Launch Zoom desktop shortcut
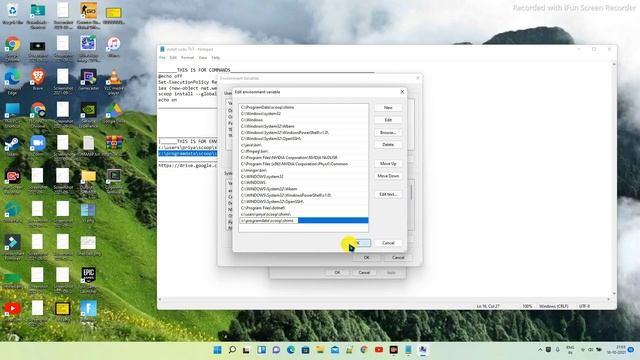Image resolution: width=640 pixels, height=360 pixels. click(x=38, y=146)
